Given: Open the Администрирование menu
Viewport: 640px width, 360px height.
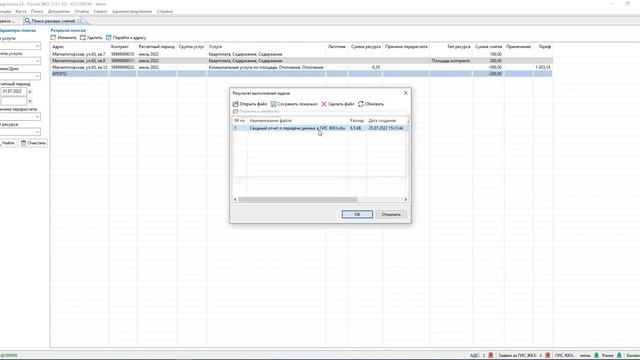Looking at the screenshot, I should click(132, 11).
